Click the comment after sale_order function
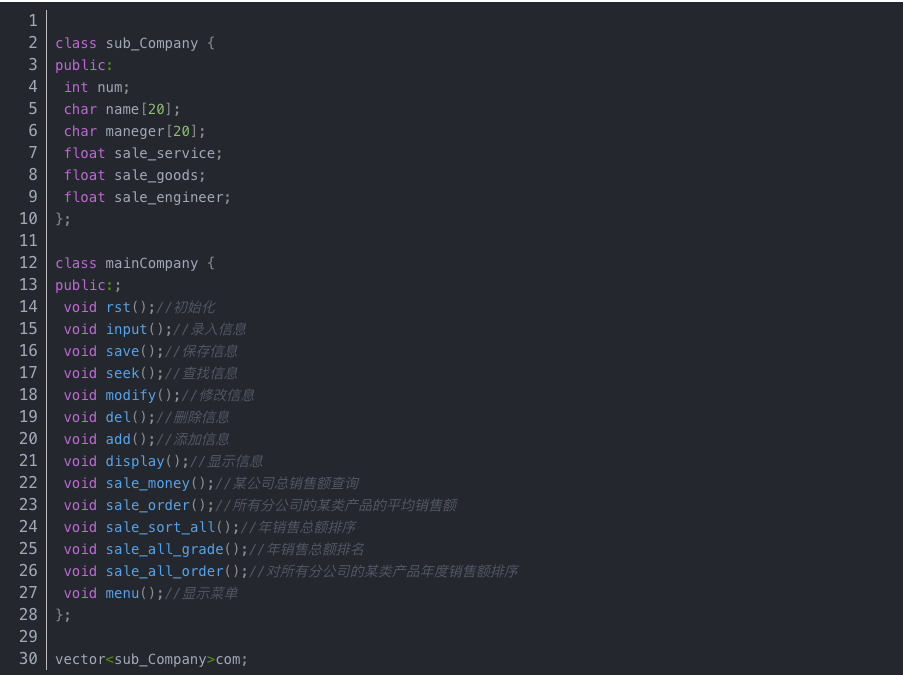 (x=336, y=505)
